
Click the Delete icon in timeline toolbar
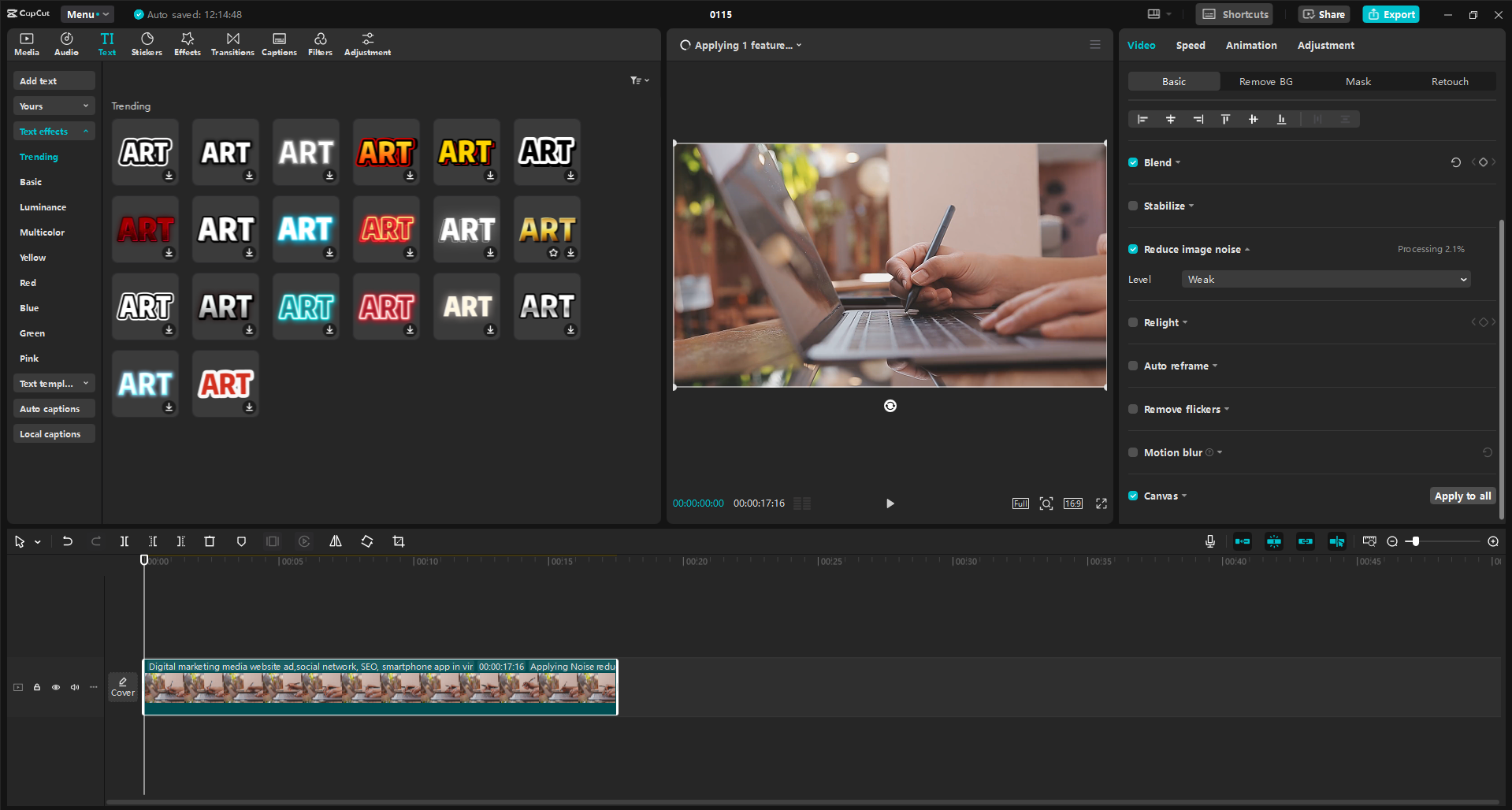coord(209,541)
